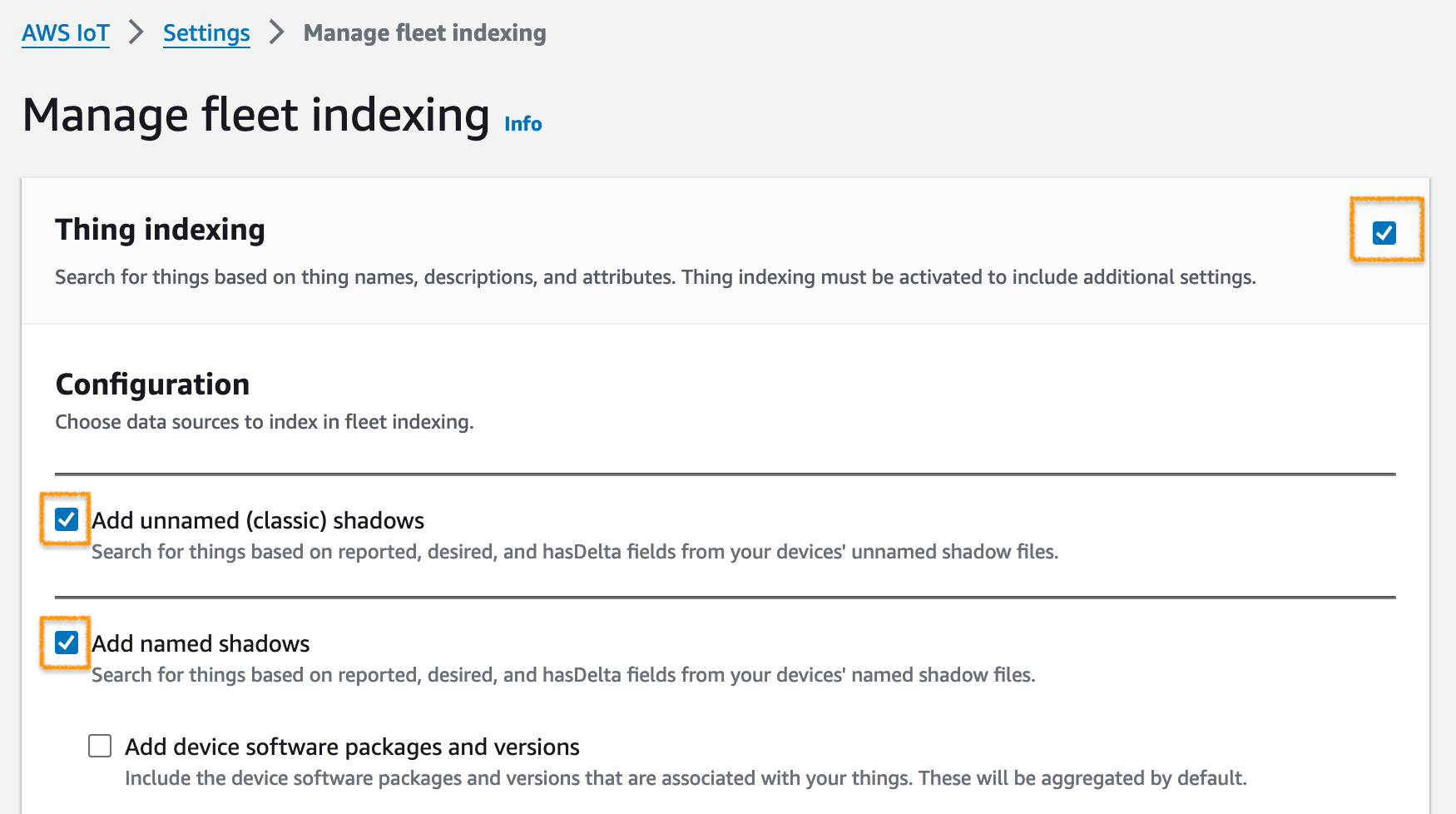Click the Configuration section heading
1456x814 pixels.
[x=152, y=385]
